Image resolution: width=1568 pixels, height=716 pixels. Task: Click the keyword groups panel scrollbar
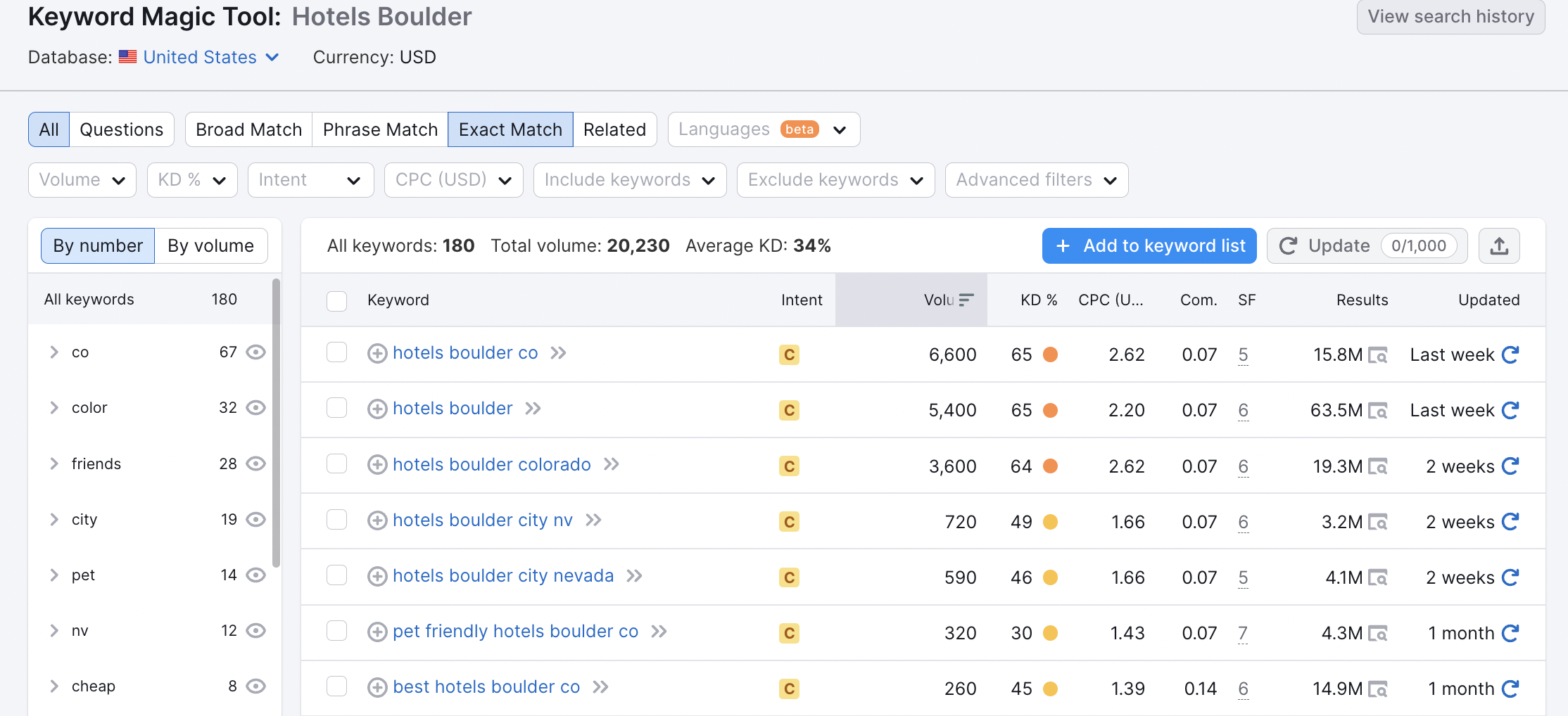276,422
